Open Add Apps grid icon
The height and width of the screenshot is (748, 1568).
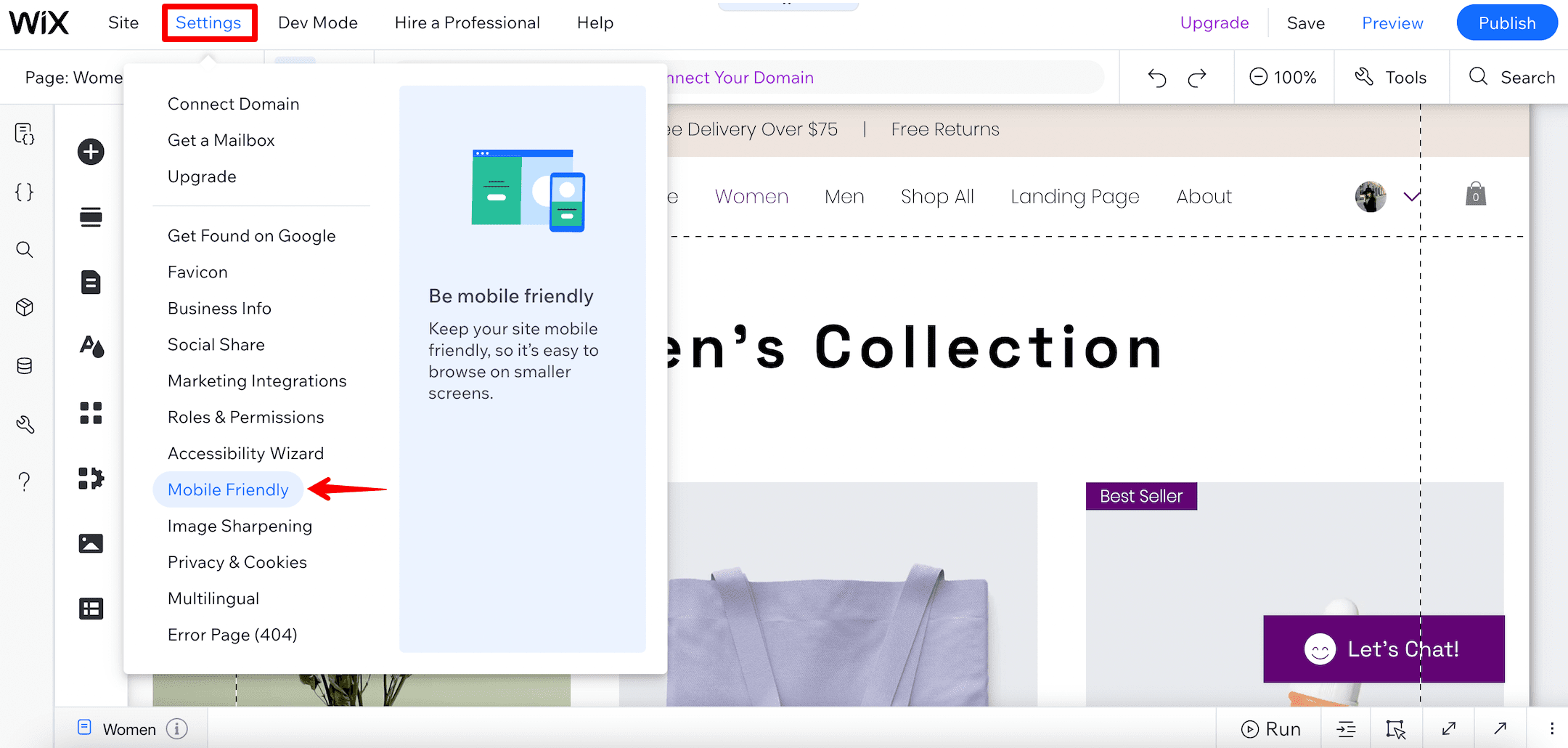pos(91,413)
